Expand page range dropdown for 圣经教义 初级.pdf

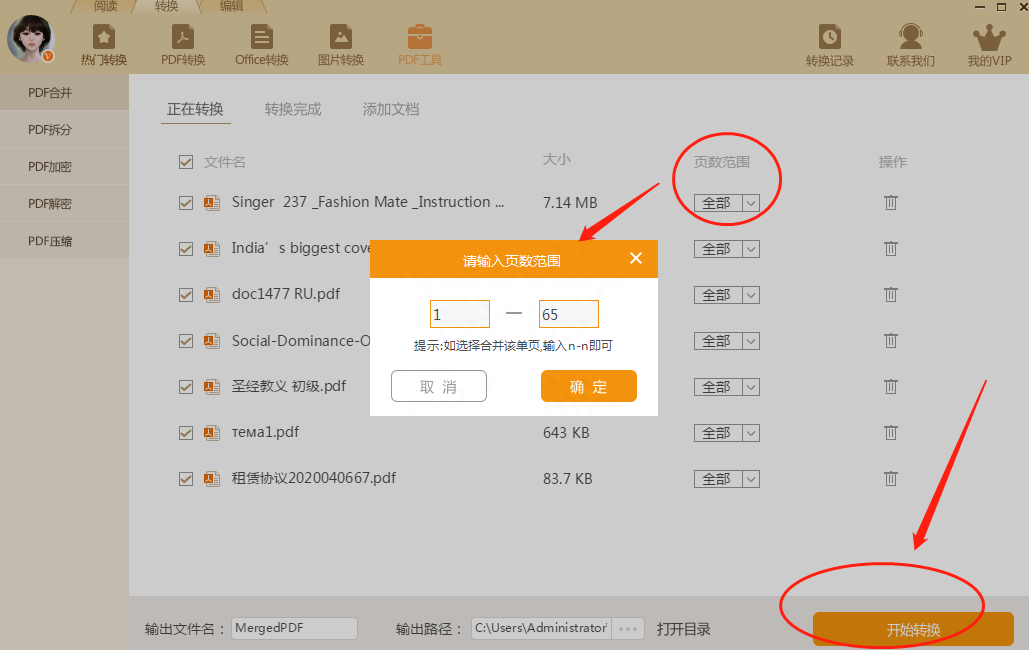[750, 387]
